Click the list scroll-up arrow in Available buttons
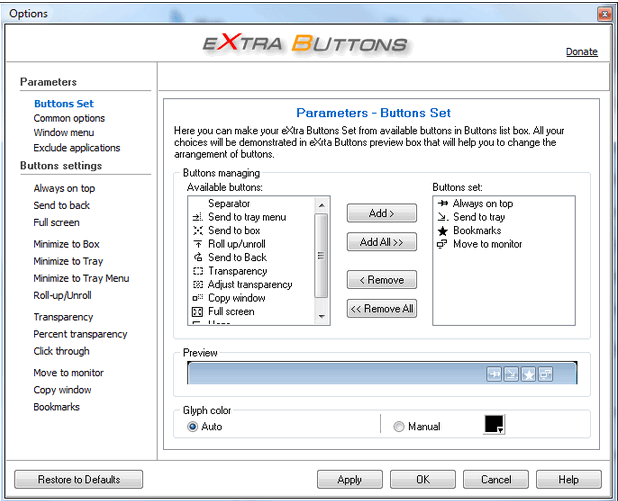Image resolution: width=618 pixels, height=501 pixels. coord(322,205)
